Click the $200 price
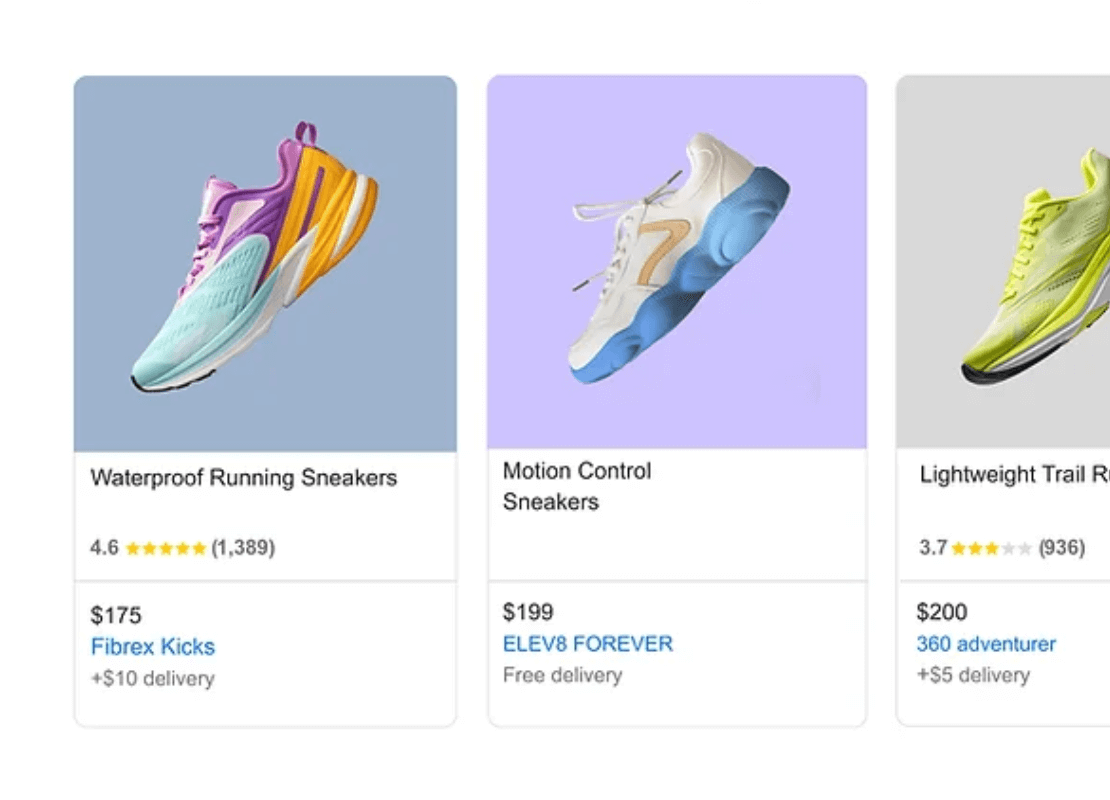 (x=942, y=612)
